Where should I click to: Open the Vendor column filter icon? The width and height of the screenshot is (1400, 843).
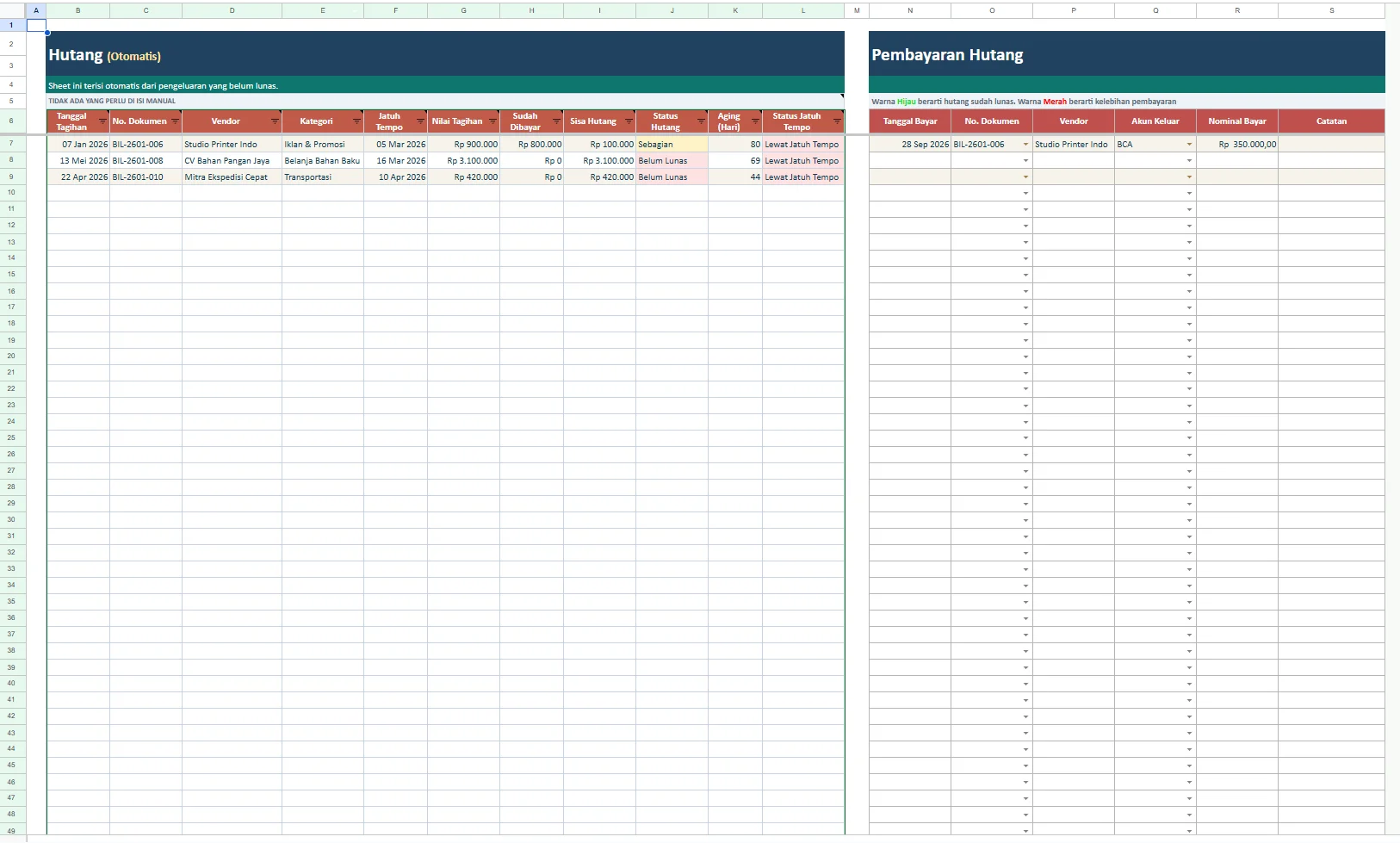275,121
